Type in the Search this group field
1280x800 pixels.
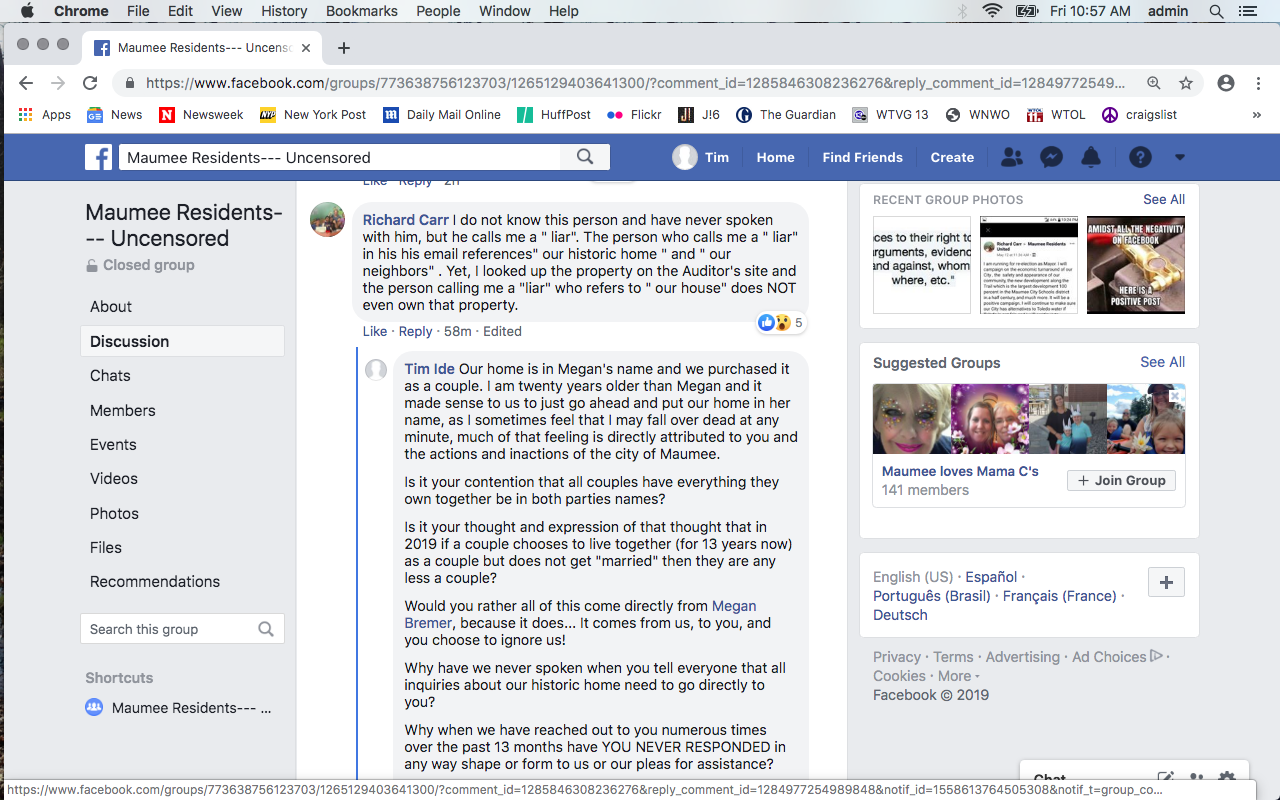[x=170, y=629]
